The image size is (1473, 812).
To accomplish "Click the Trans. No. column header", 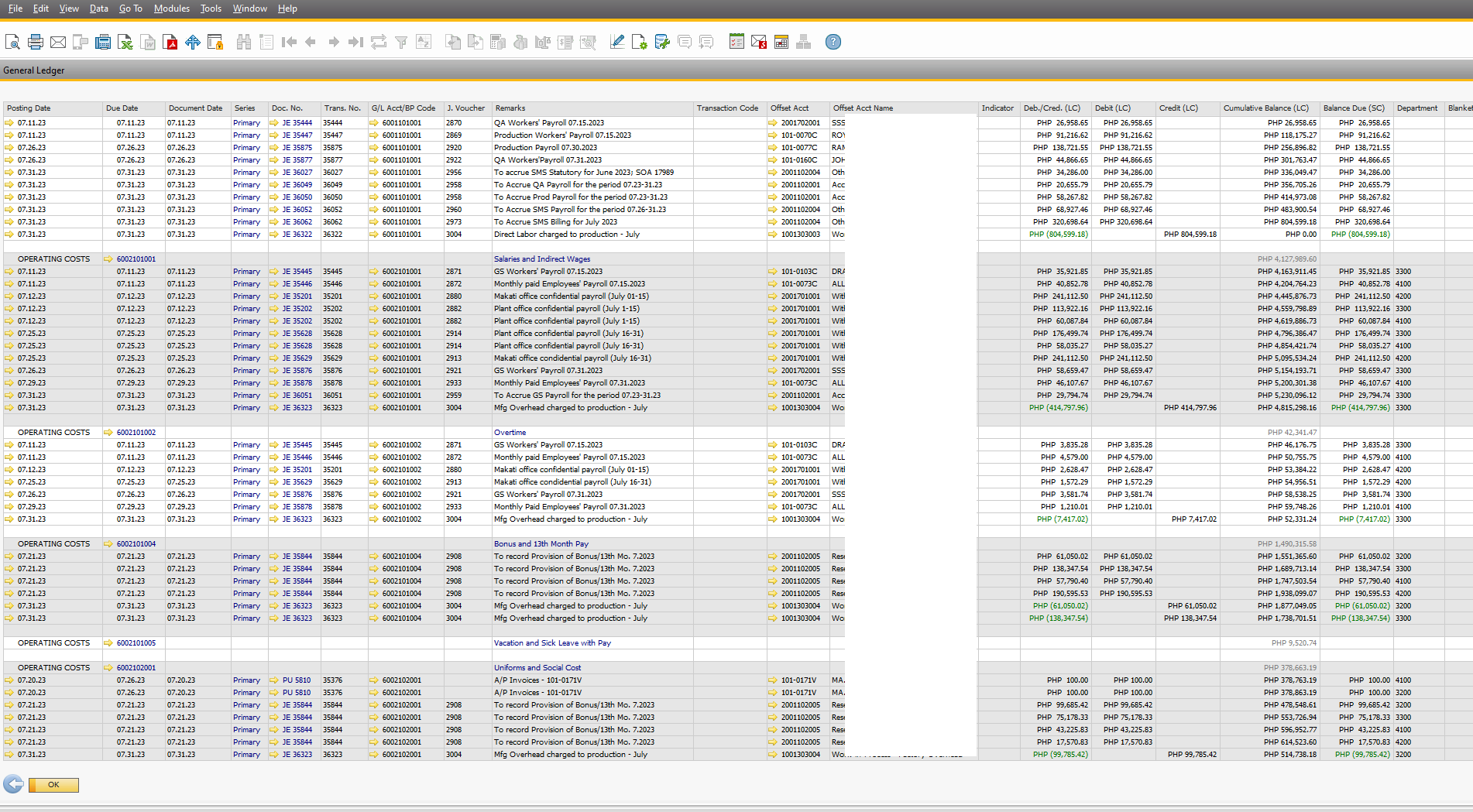I will (x=345, y=108).
